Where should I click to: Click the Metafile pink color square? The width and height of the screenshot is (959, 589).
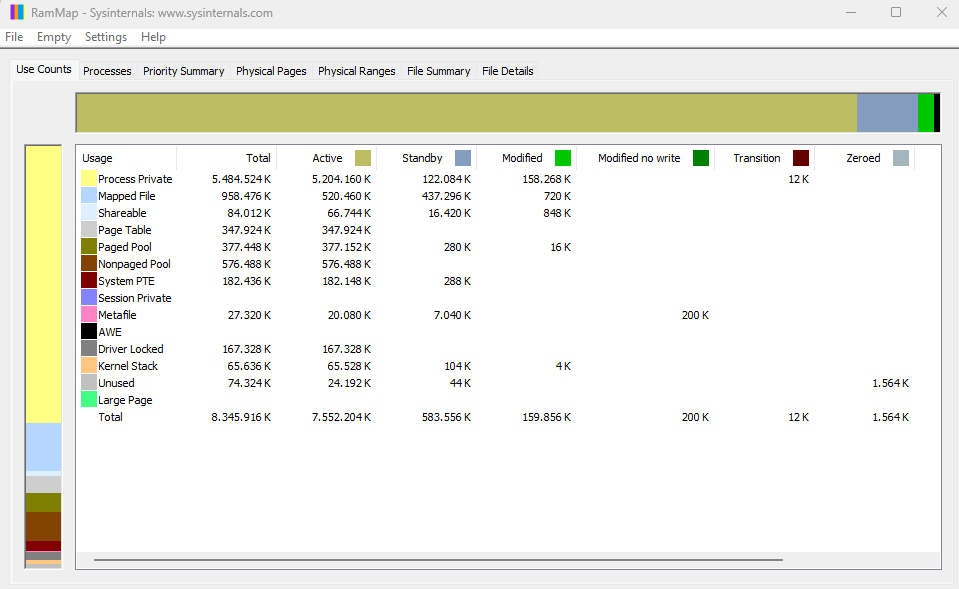point(89,315)
